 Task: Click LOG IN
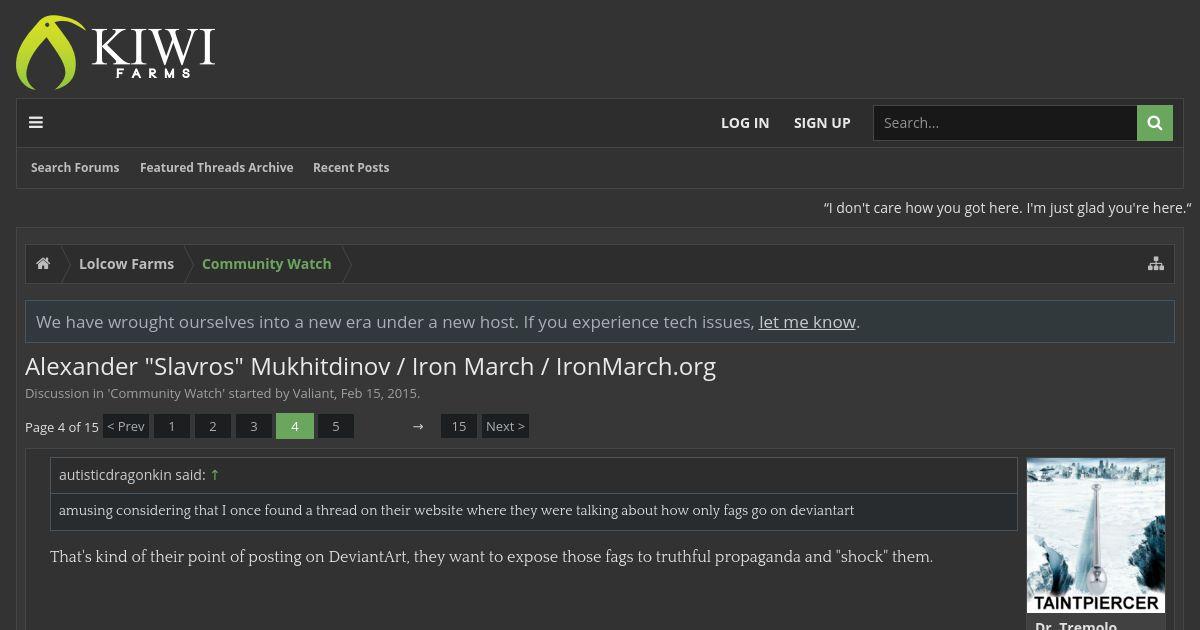pyautogui.click(x=745, y=123)
